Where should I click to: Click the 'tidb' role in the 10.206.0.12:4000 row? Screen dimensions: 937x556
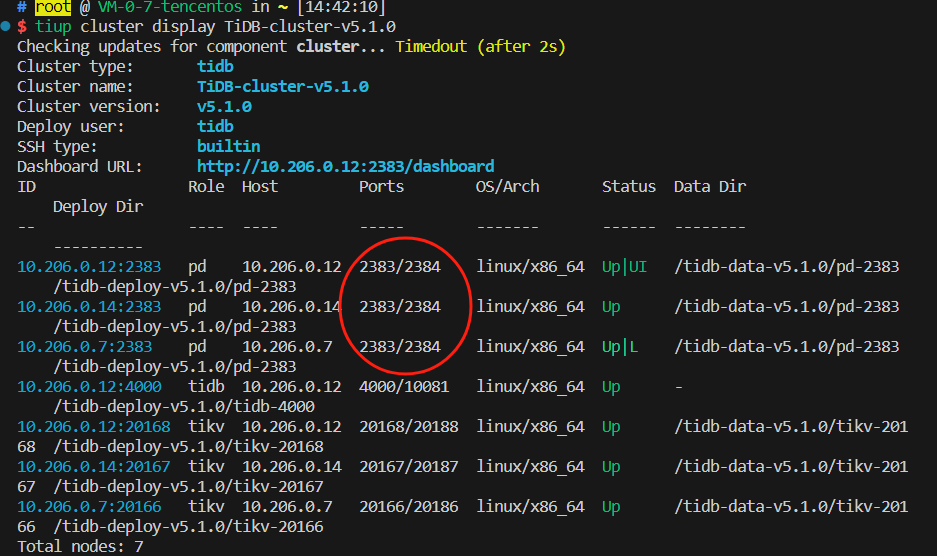pyautogui.click(x=206, y=387)
